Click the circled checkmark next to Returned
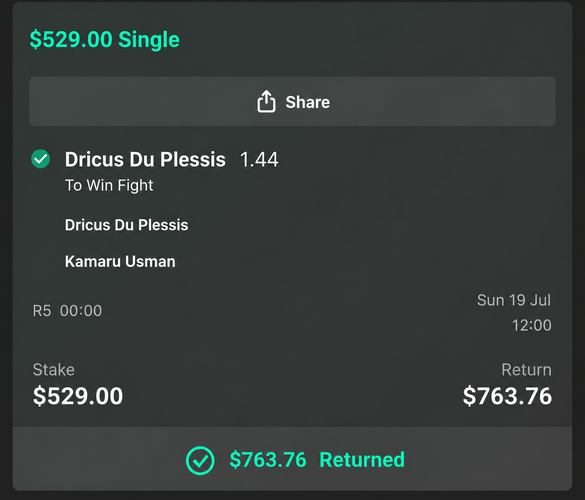This screenshot has height=500, width=585. click(x=200, y=460)
